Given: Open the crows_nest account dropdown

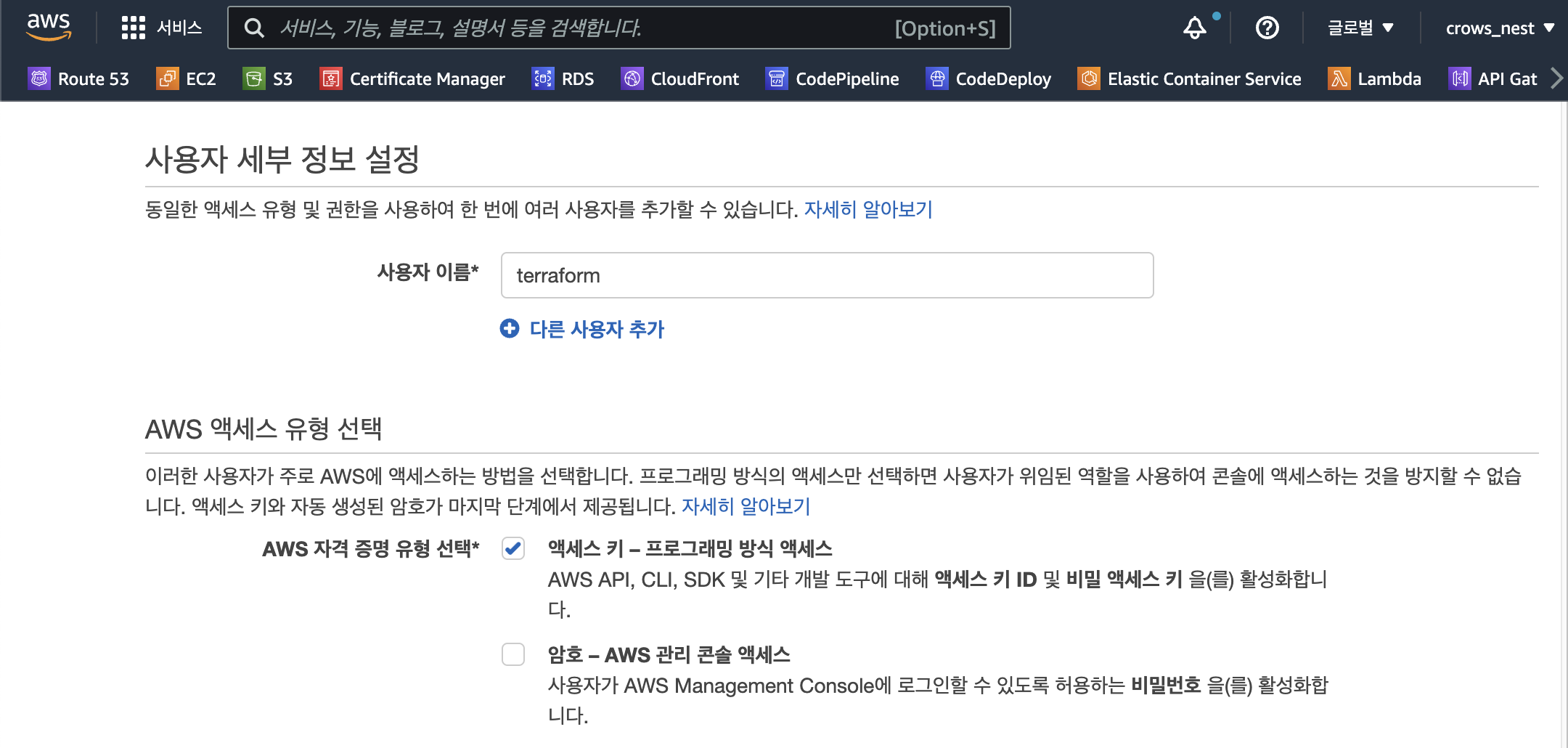Looking at the screenshot, I should pyautogui.click(x=1500, y=28).
